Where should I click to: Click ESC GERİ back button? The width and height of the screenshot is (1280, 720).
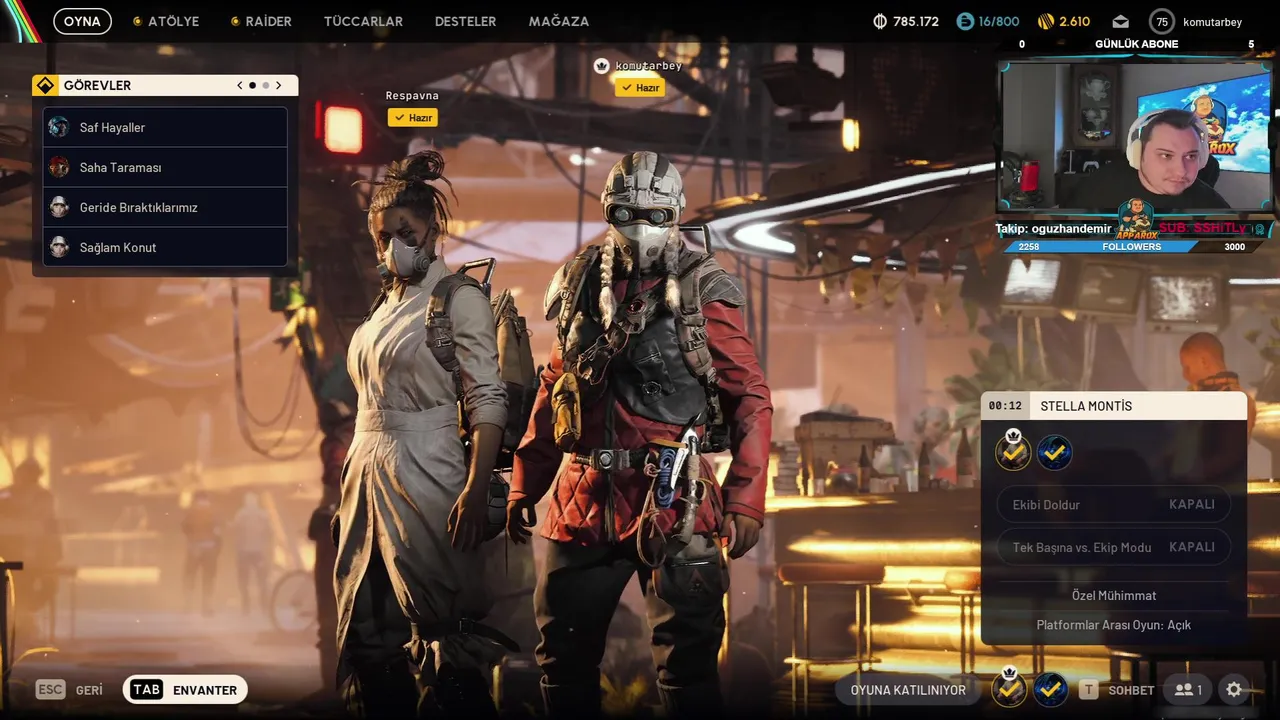point(70,690)
